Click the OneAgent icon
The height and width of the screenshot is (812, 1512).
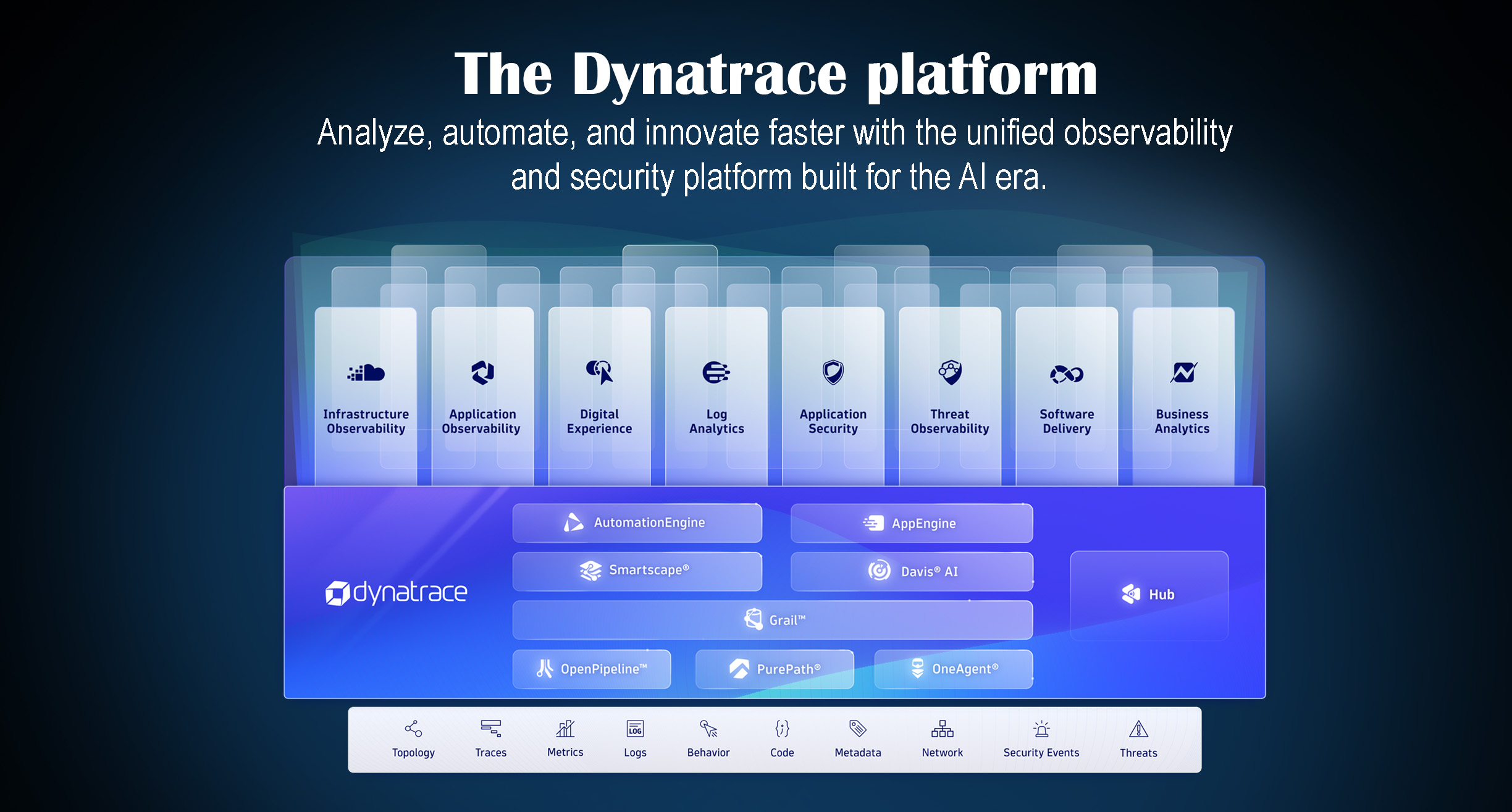point(918,668)
